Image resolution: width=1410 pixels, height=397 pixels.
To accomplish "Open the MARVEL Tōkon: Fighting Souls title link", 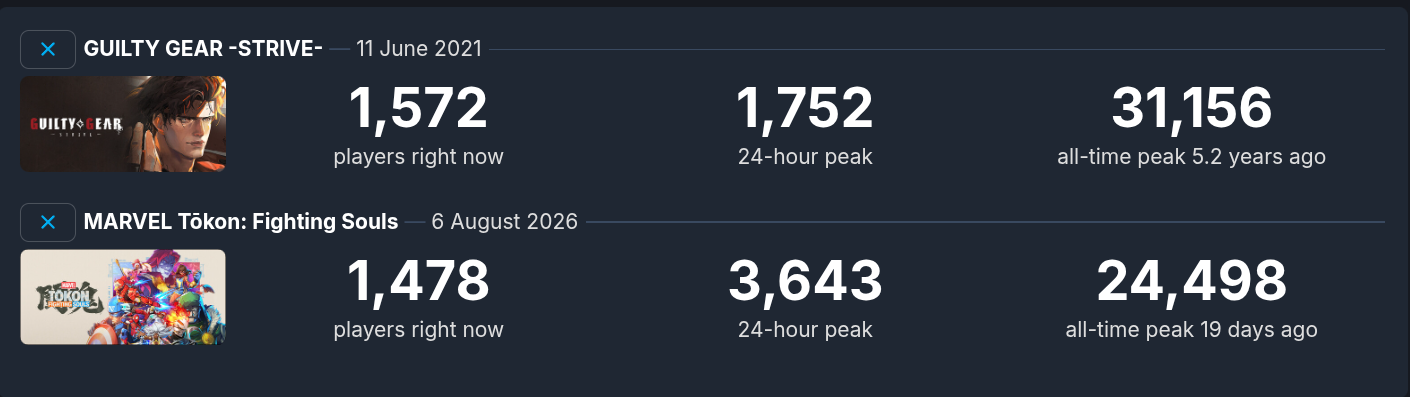I will (241, 222).
